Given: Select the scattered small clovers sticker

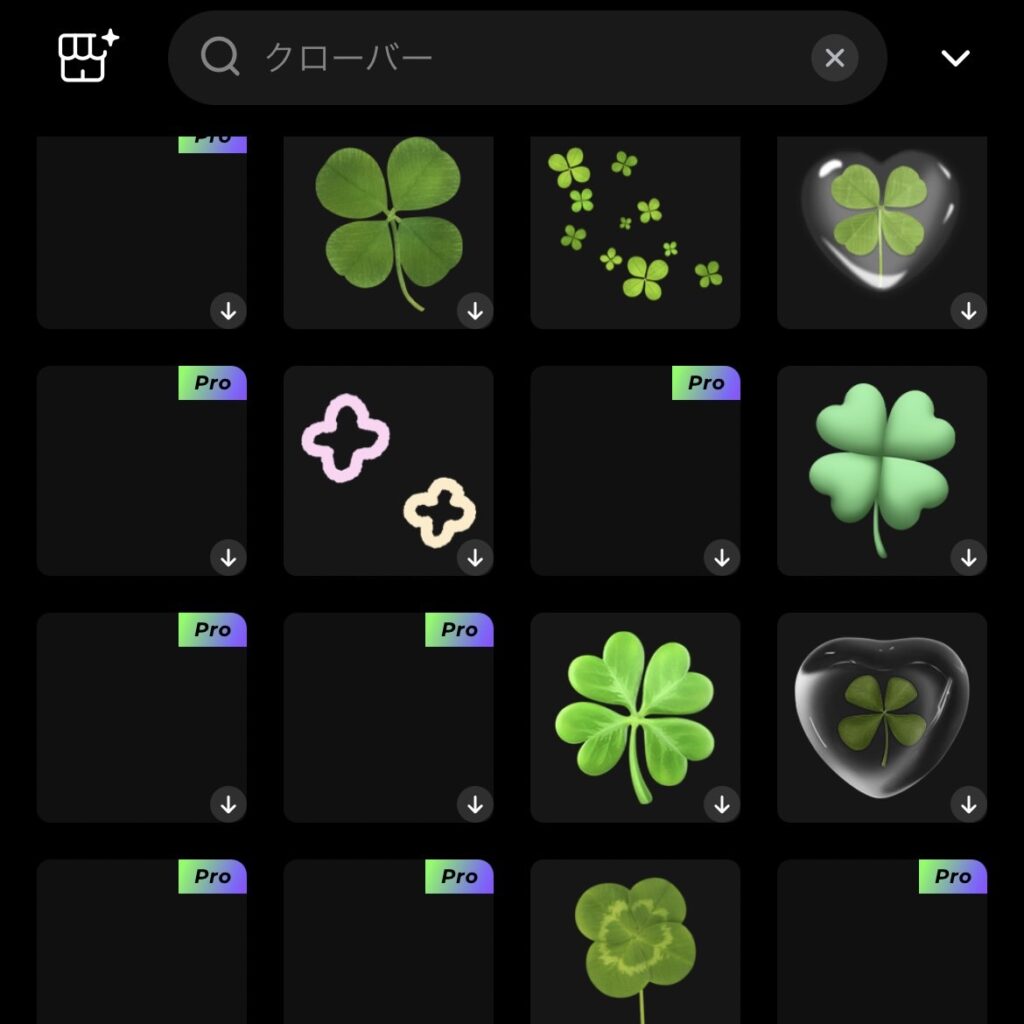Looking at the screenshot, I should [635, 232].
